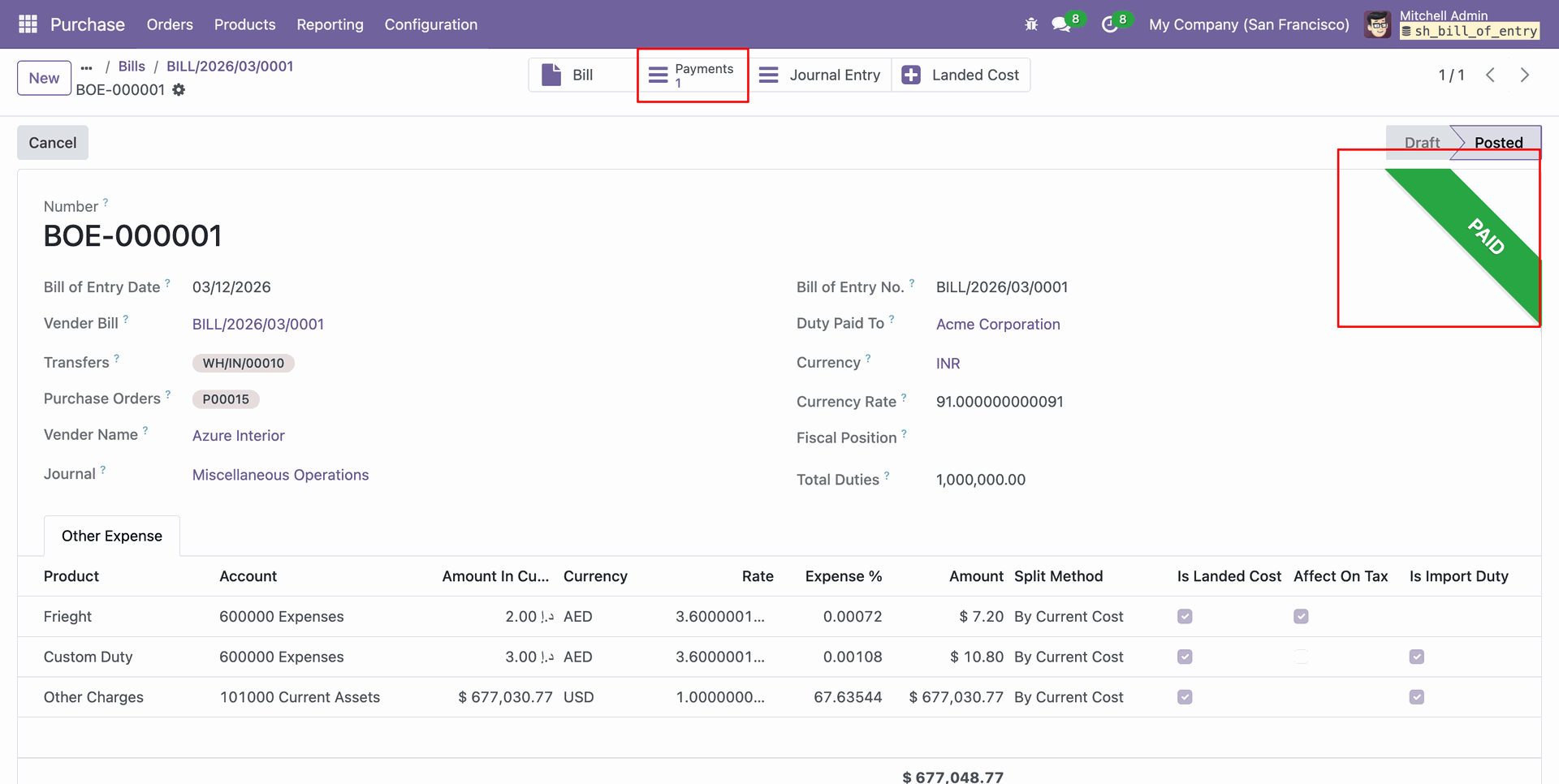Open the Configuration menu
The width and height of the screenshot is (1559, 784).
pyautogui.click(x=430, y=24)
